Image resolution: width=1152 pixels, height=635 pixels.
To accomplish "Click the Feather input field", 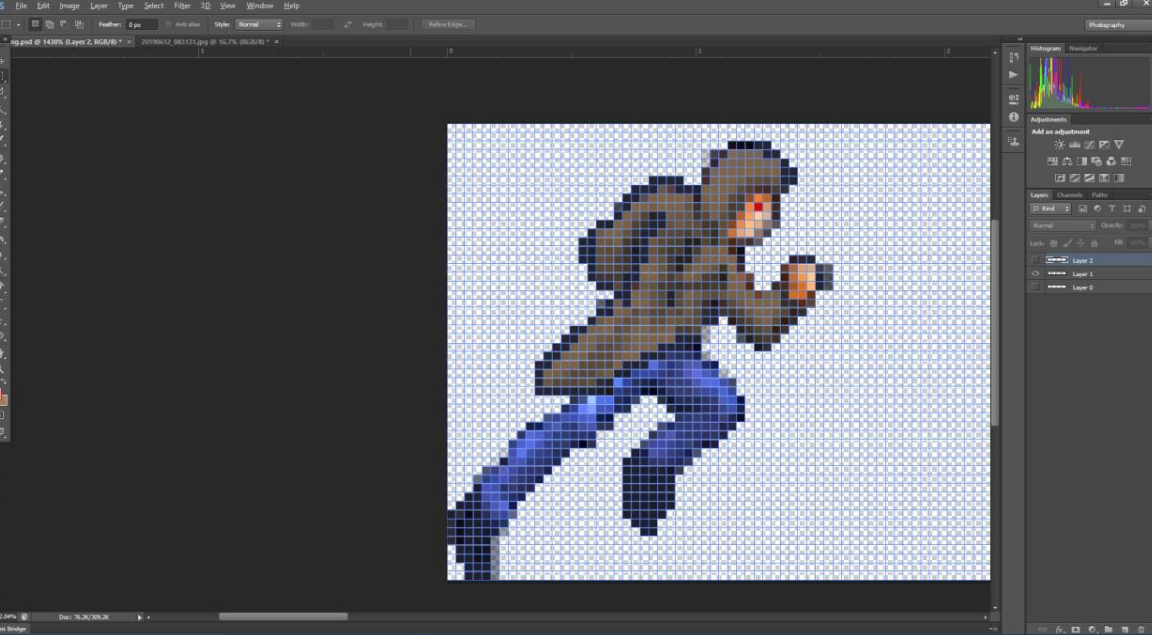I will point(142,25).
